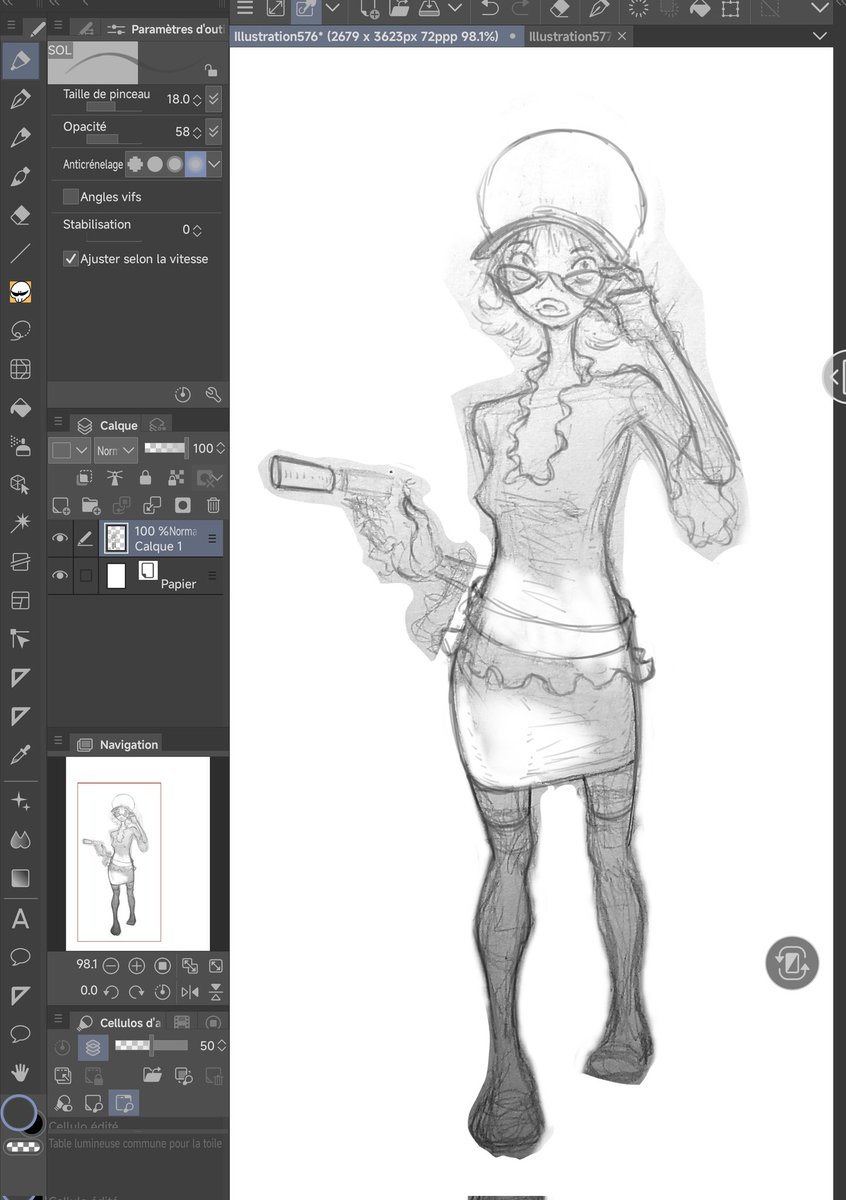Click main drawing color circle
This screenshot has height=1200, width=846.
[18, 1112]
